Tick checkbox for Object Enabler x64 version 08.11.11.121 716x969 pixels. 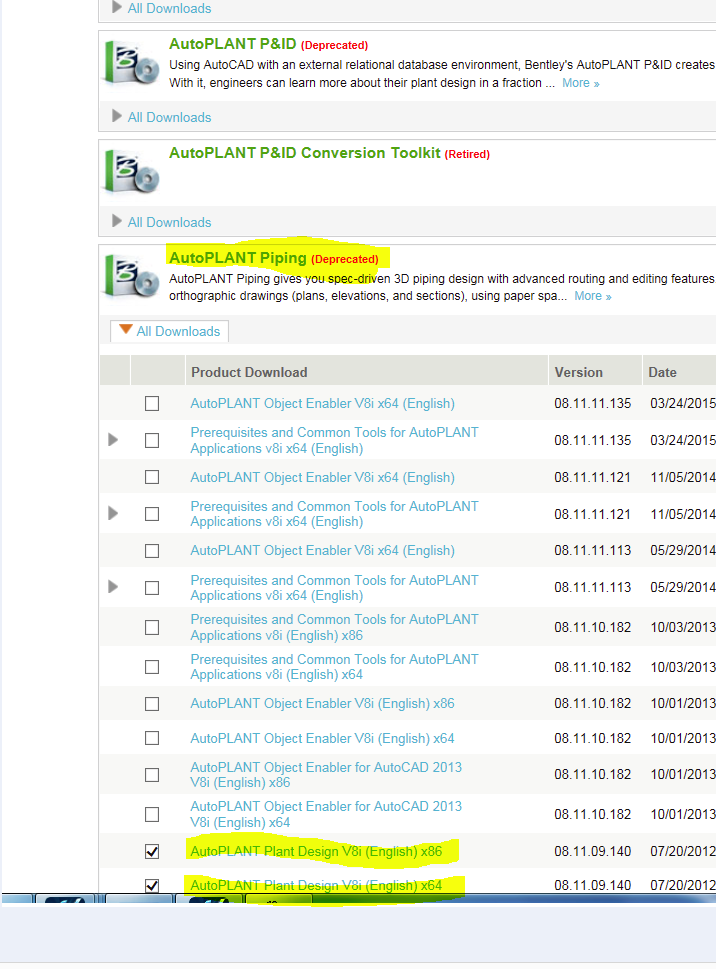(x=152, y=477)
